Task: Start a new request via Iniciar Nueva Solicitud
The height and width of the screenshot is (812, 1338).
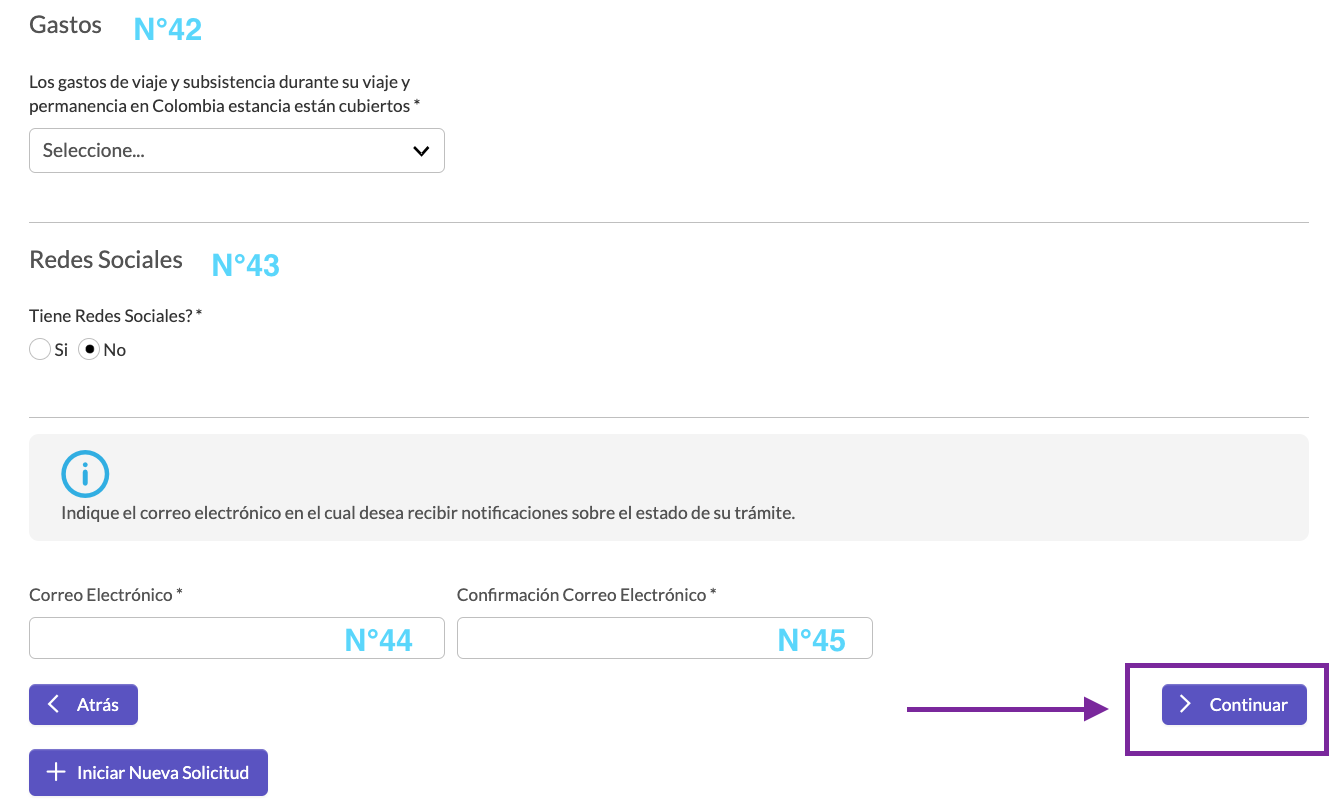Action: coord(148,773)
